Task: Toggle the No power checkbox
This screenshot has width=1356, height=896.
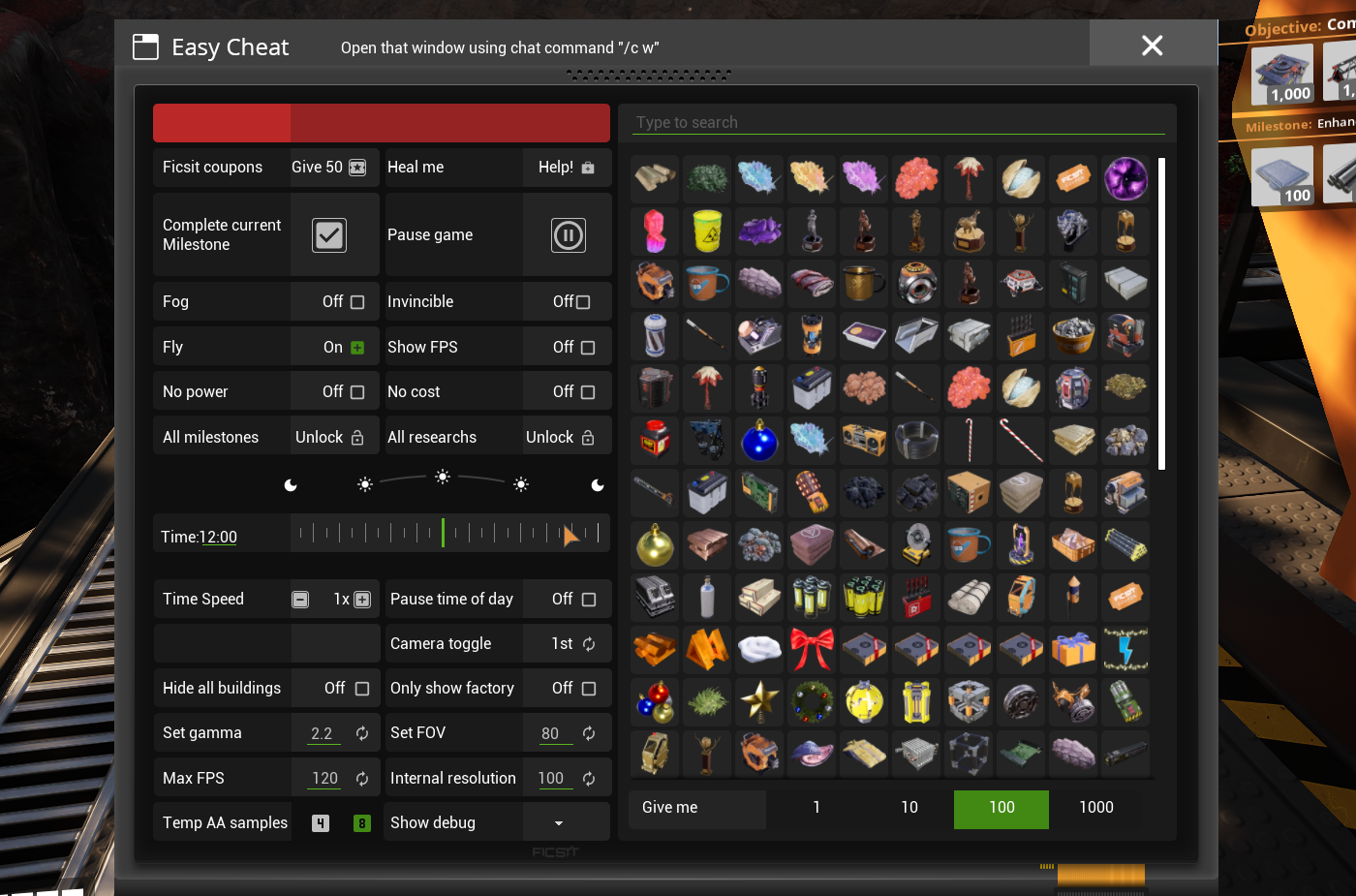Action: 357,392
